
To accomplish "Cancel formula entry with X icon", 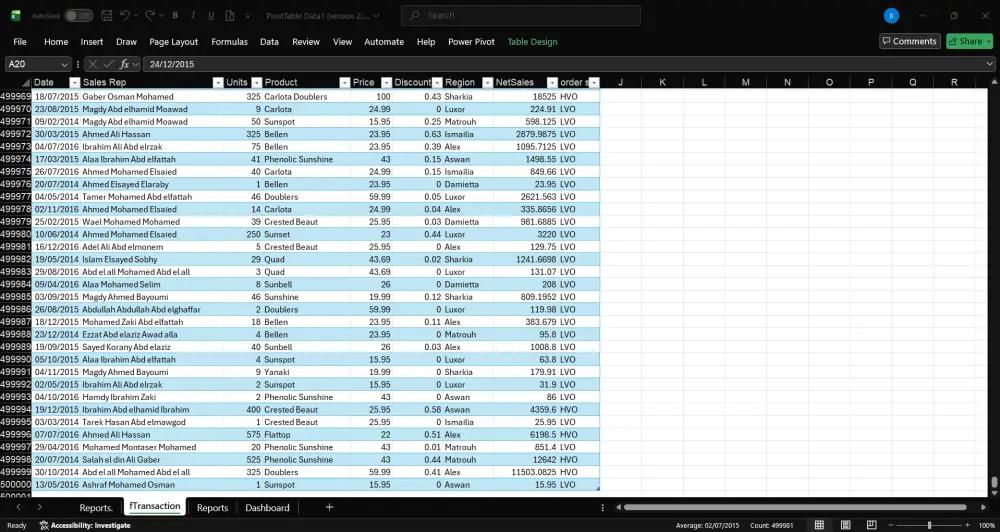I will point(92,64).
